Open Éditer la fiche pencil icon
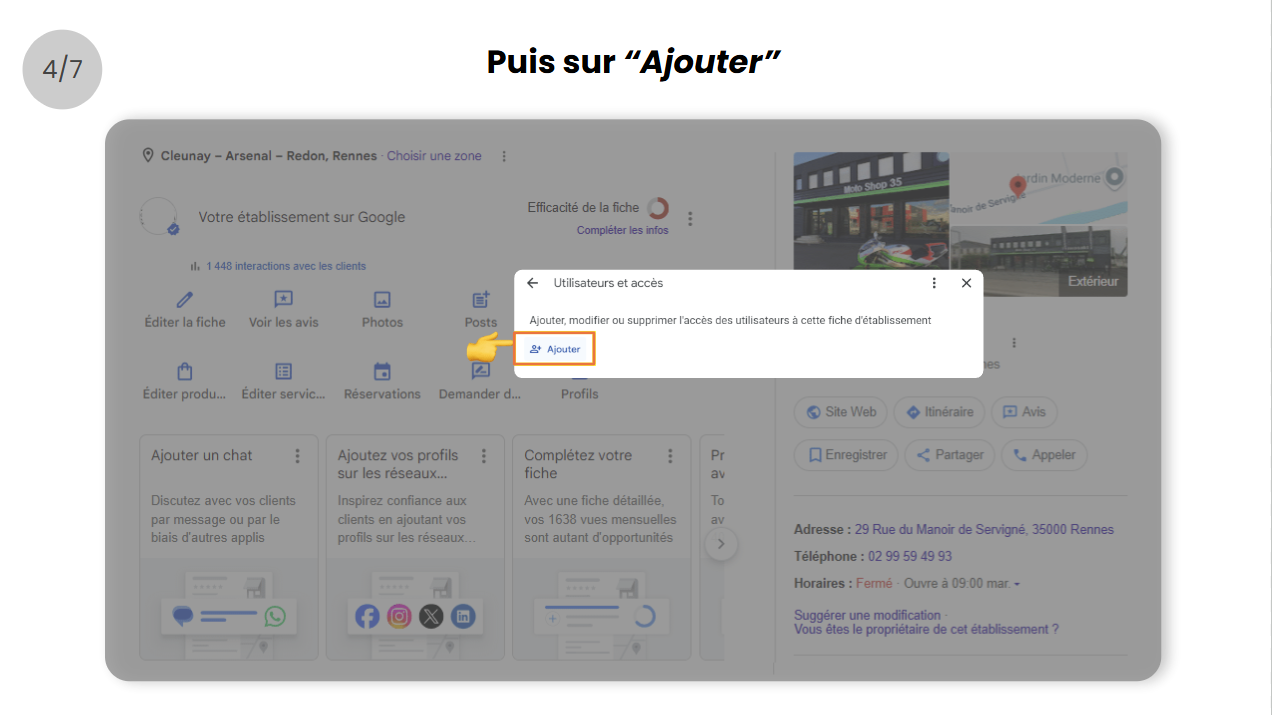The image size is (1272, 715). pyautogui.click(x=185, y=299)
